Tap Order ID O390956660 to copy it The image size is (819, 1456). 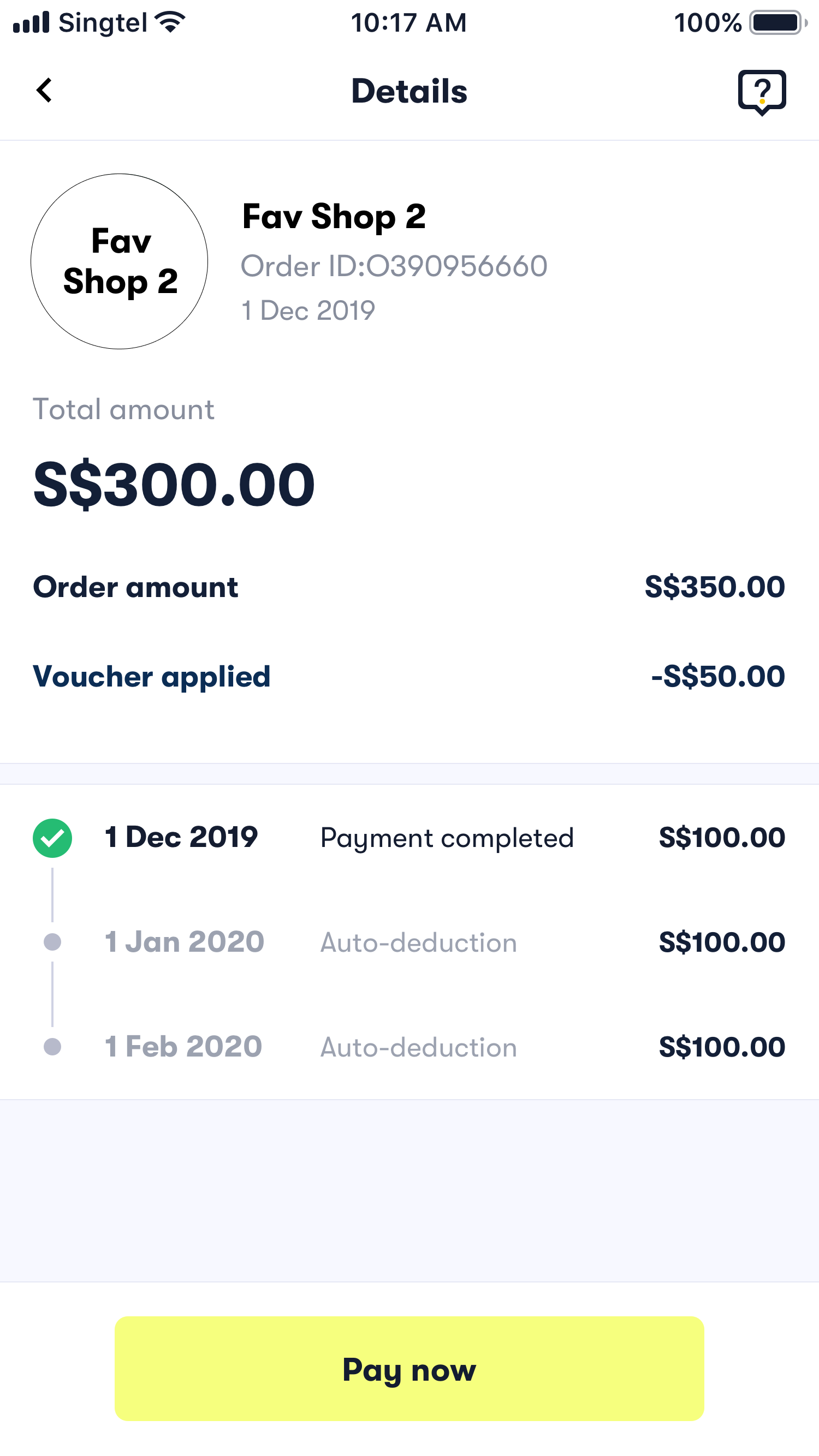tap(394, 266)
